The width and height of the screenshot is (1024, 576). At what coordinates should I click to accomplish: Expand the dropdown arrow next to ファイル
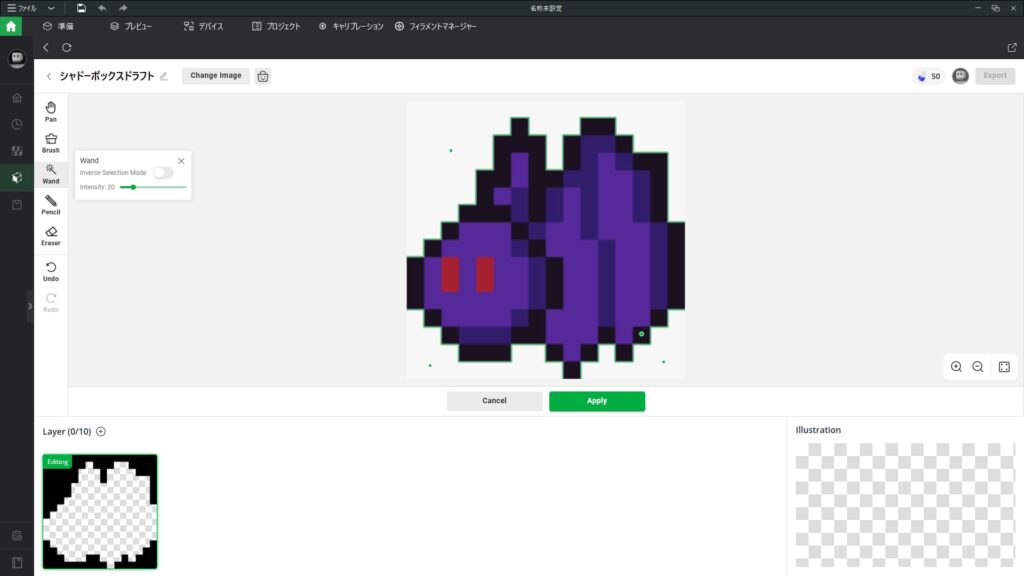(x=51, y=8)
